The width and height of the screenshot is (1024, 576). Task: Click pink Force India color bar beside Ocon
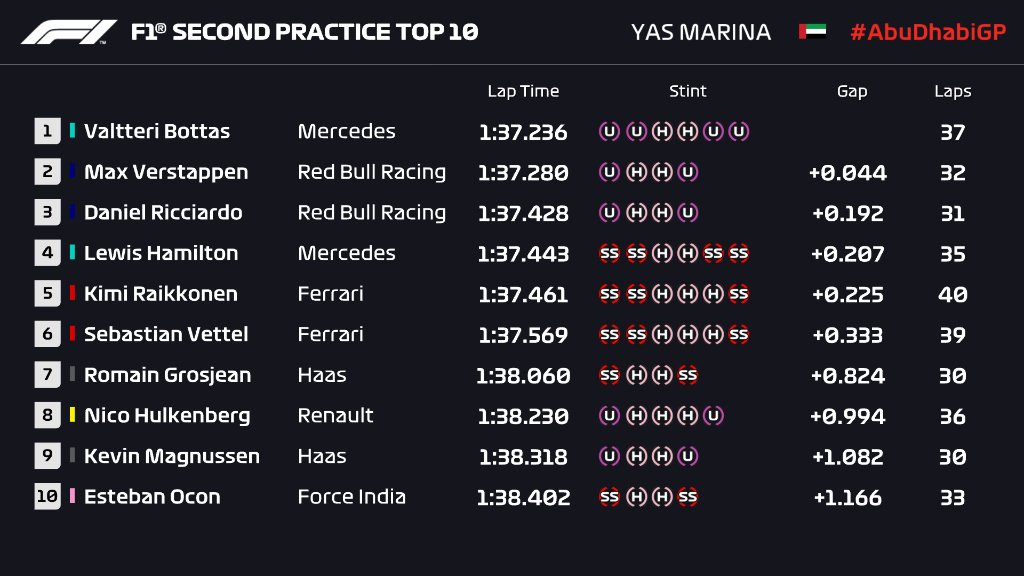pos(73,497)
